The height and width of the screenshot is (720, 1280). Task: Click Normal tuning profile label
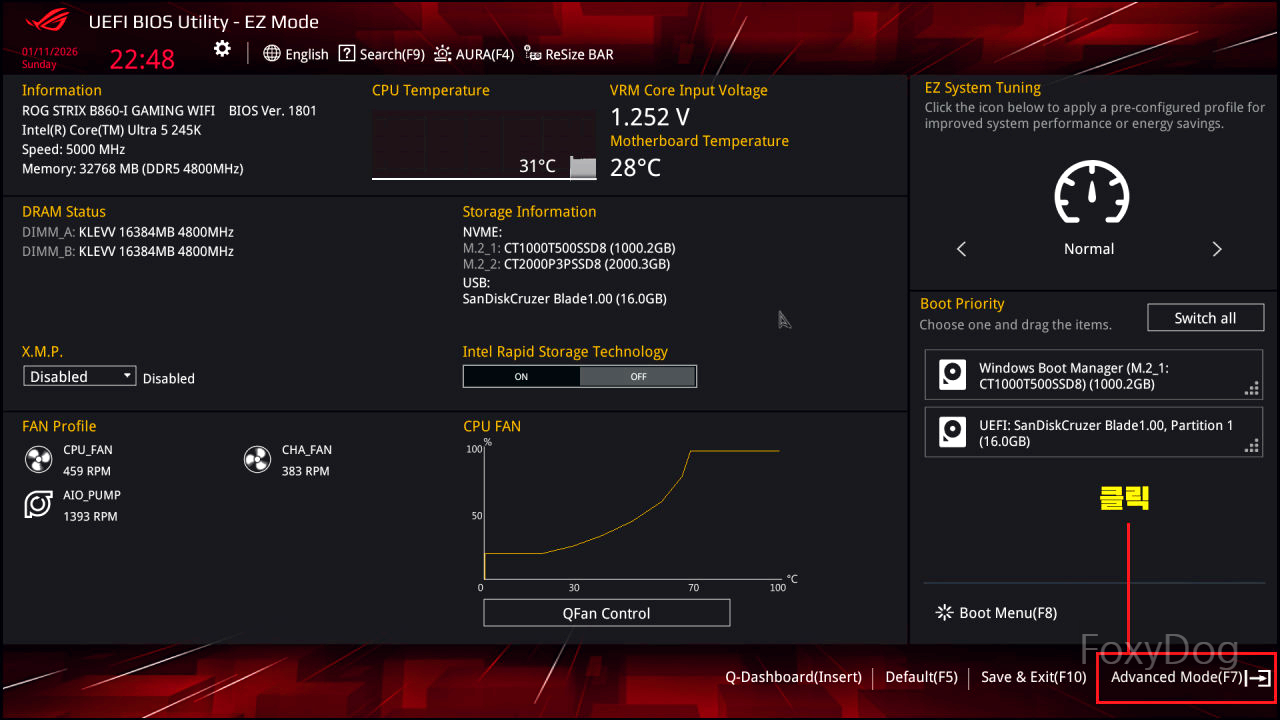click(1089, 249)
